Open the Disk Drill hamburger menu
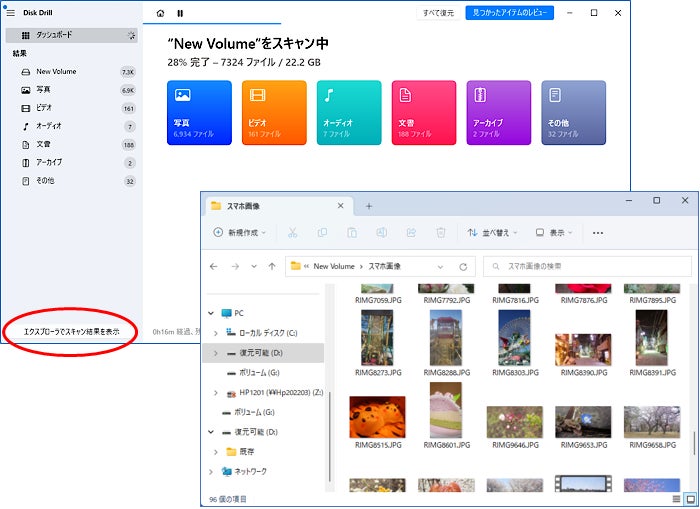Viewport: 700px width, 509px height. [x=11, y=13]
